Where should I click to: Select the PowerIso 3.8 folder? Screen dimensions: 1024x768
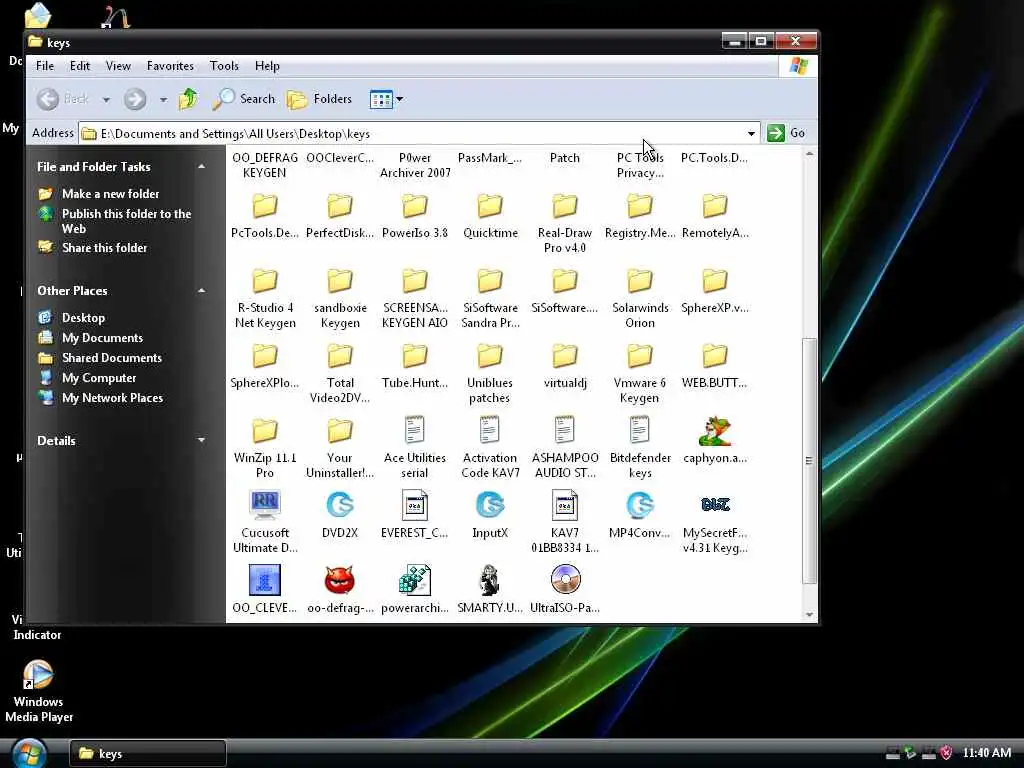coord(415,217)
